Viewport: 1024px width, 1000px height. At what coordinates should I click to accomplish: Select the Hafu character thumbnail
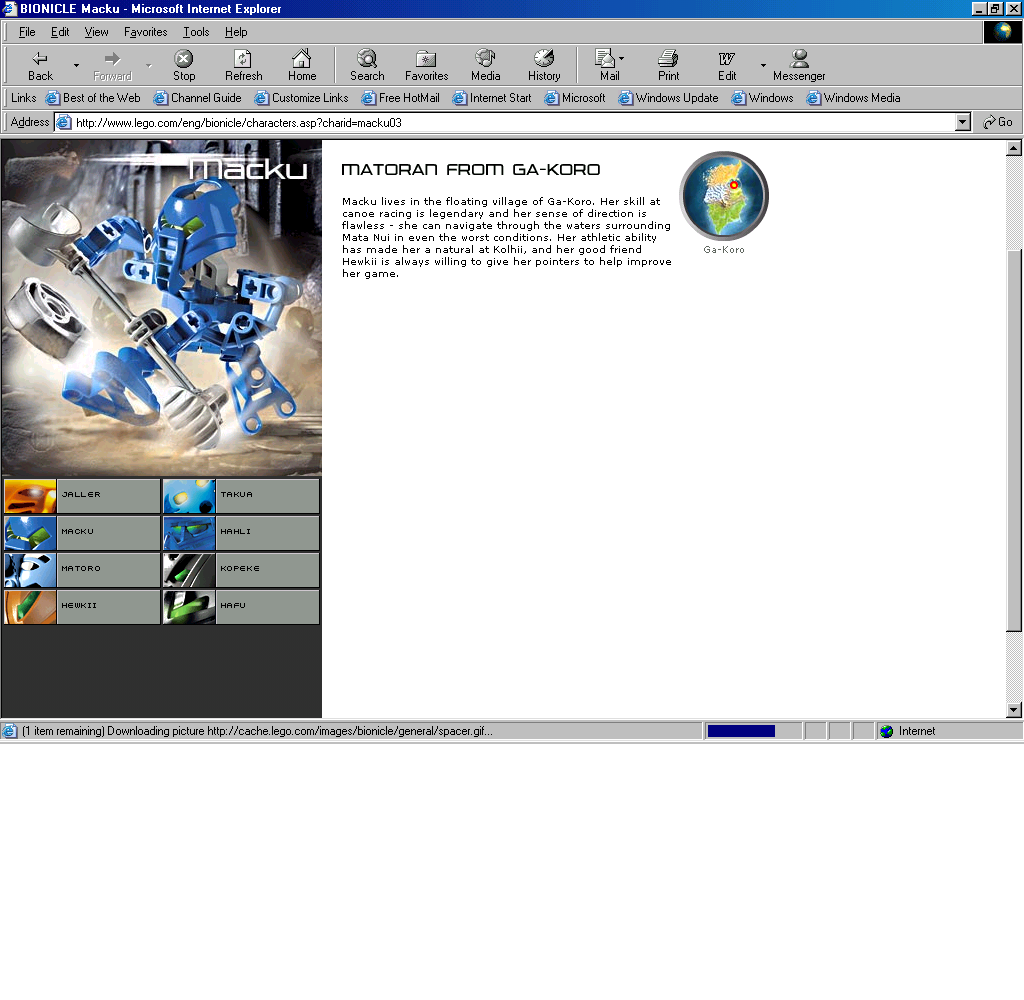pyautogui.click(x=189, y=607)
